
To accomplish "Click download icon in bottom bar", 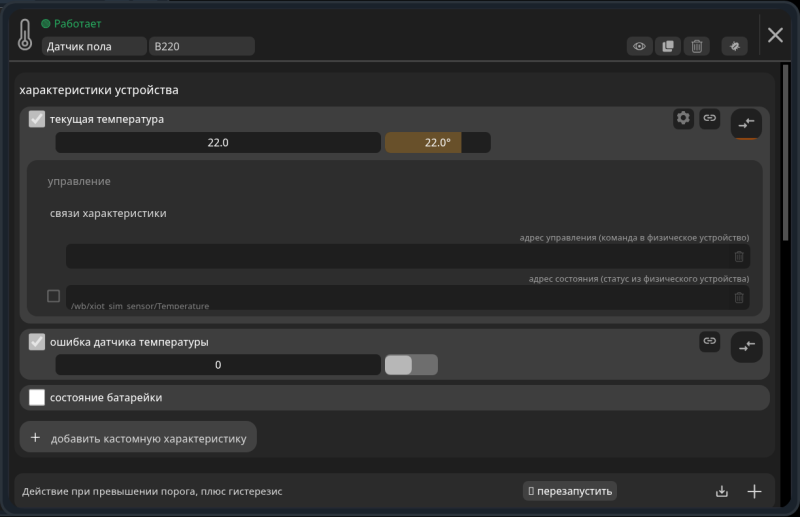I will point(721,491).
